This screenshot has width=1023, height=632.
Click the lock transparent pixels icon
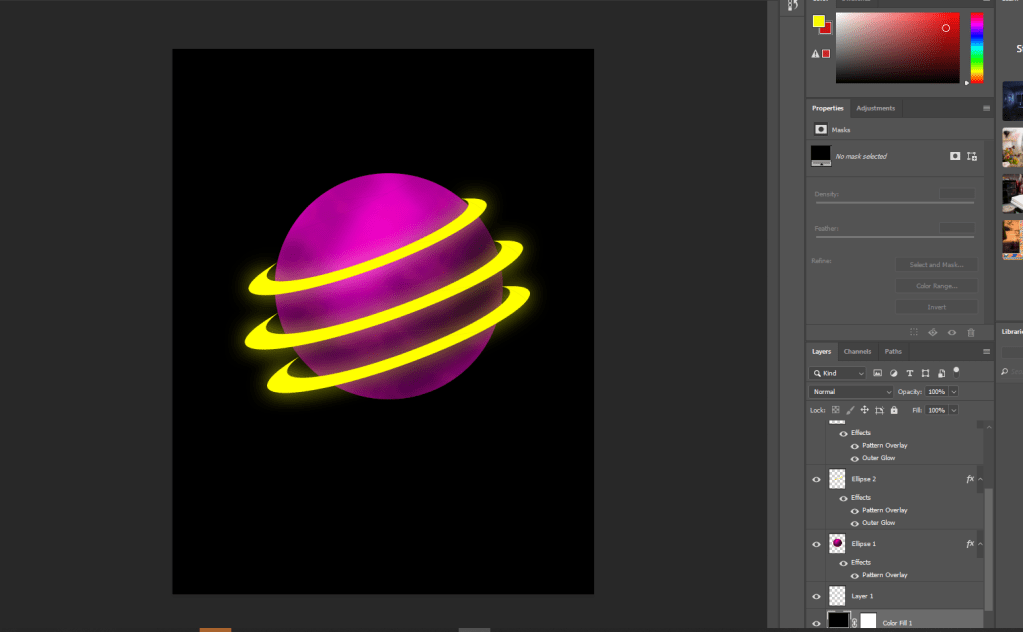click(836, 410)
